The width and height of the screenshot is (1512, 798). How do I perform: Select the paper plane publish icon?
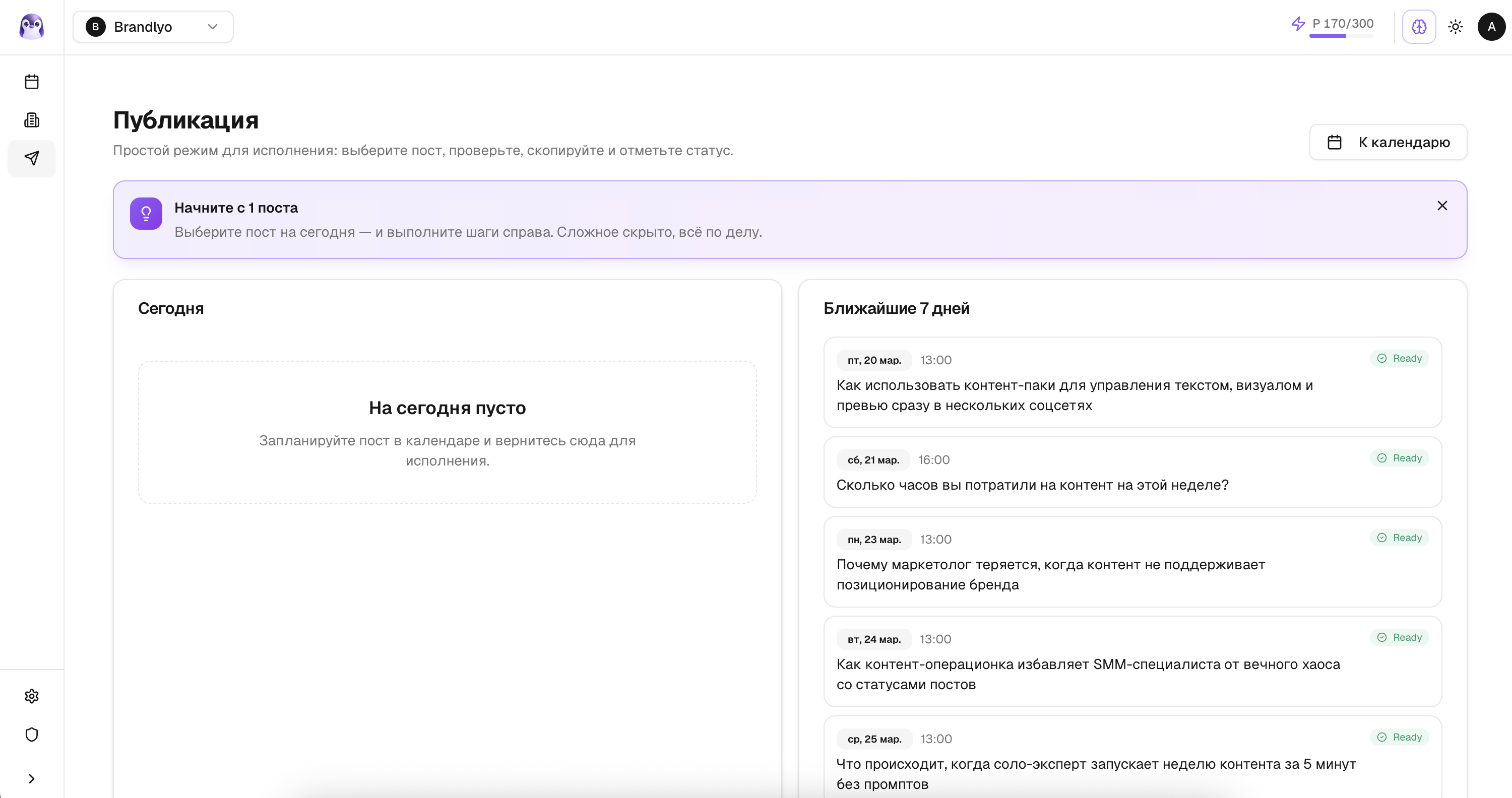(32, 158)
